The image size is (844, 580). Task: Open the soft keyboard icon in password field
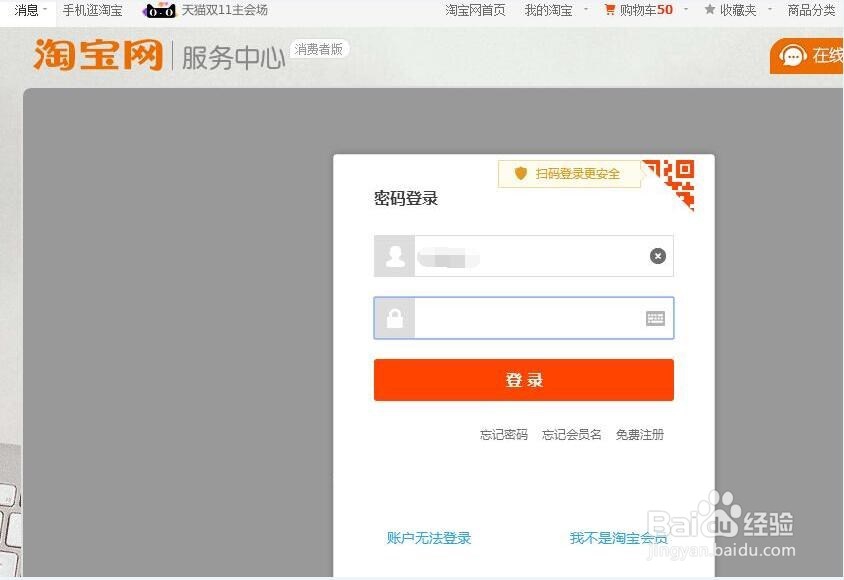pyautogui.click(x=655, y=319)
